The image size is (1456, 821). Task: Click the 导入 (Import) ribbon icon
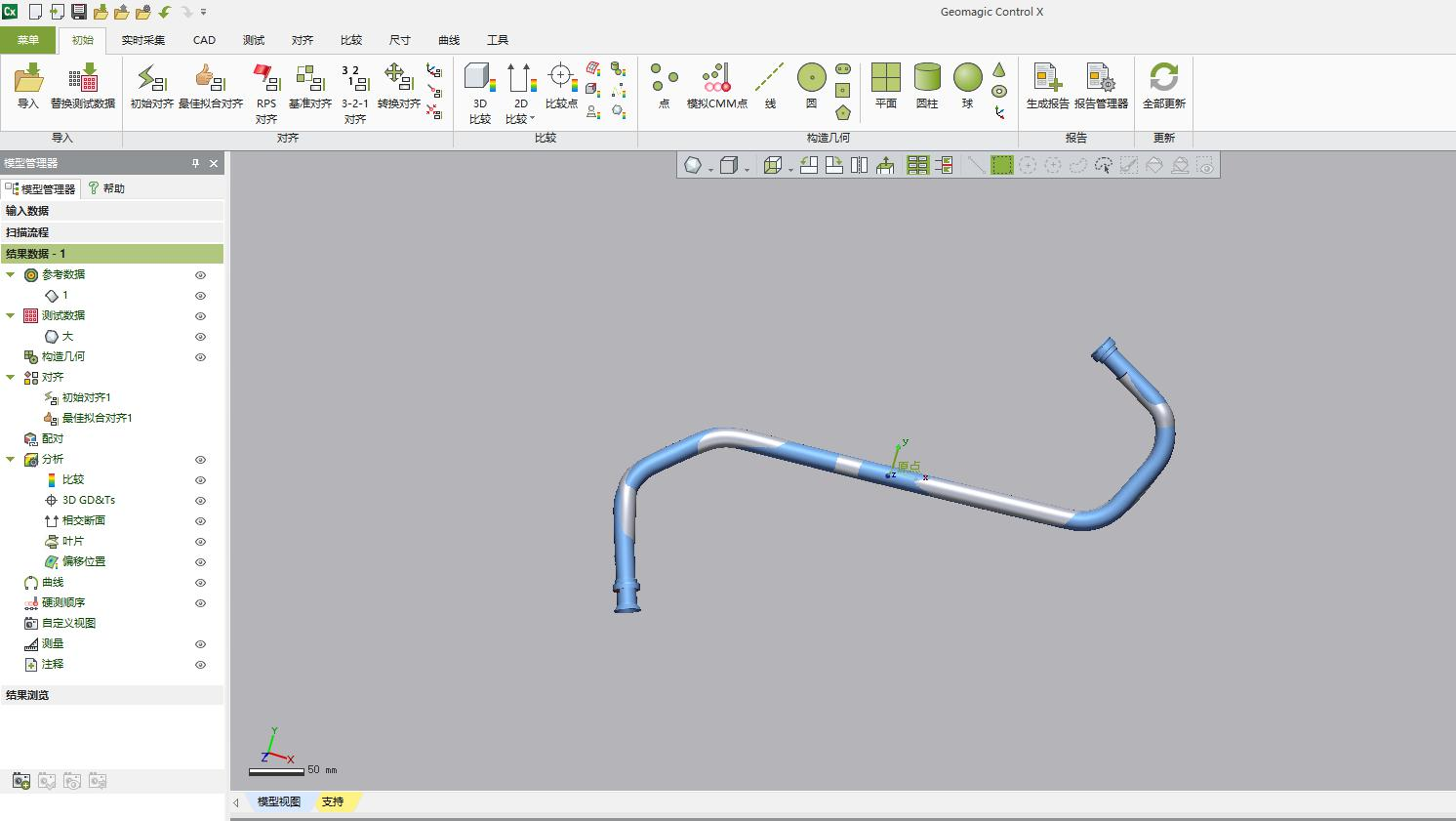pyautogui.click(x=28, y=86)
